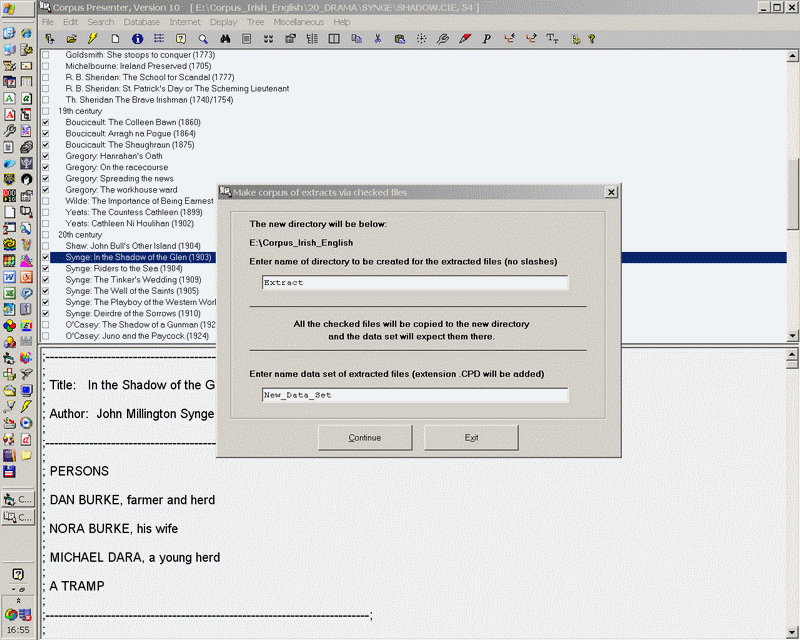Open Microsoft Word from the left launcher bar
Image resolution: width=800 pixels, height=640 pixels.
tap(9, 277)
